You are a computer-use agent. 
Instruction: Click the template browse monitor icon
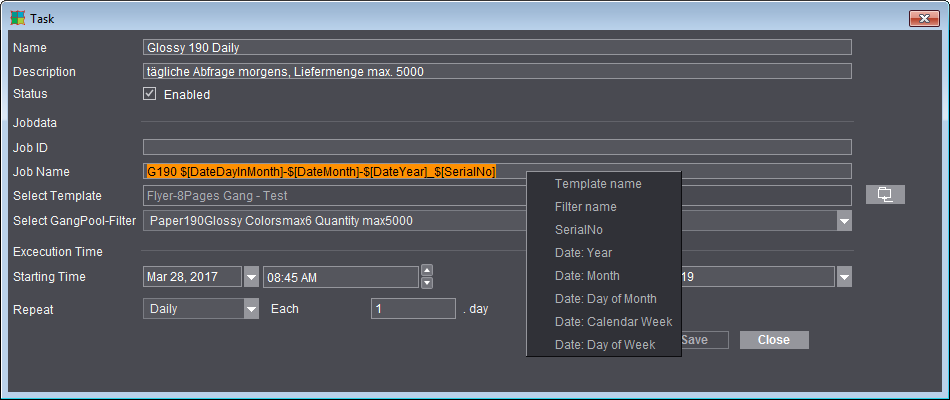pyautogui.click(x=885, y=195)
